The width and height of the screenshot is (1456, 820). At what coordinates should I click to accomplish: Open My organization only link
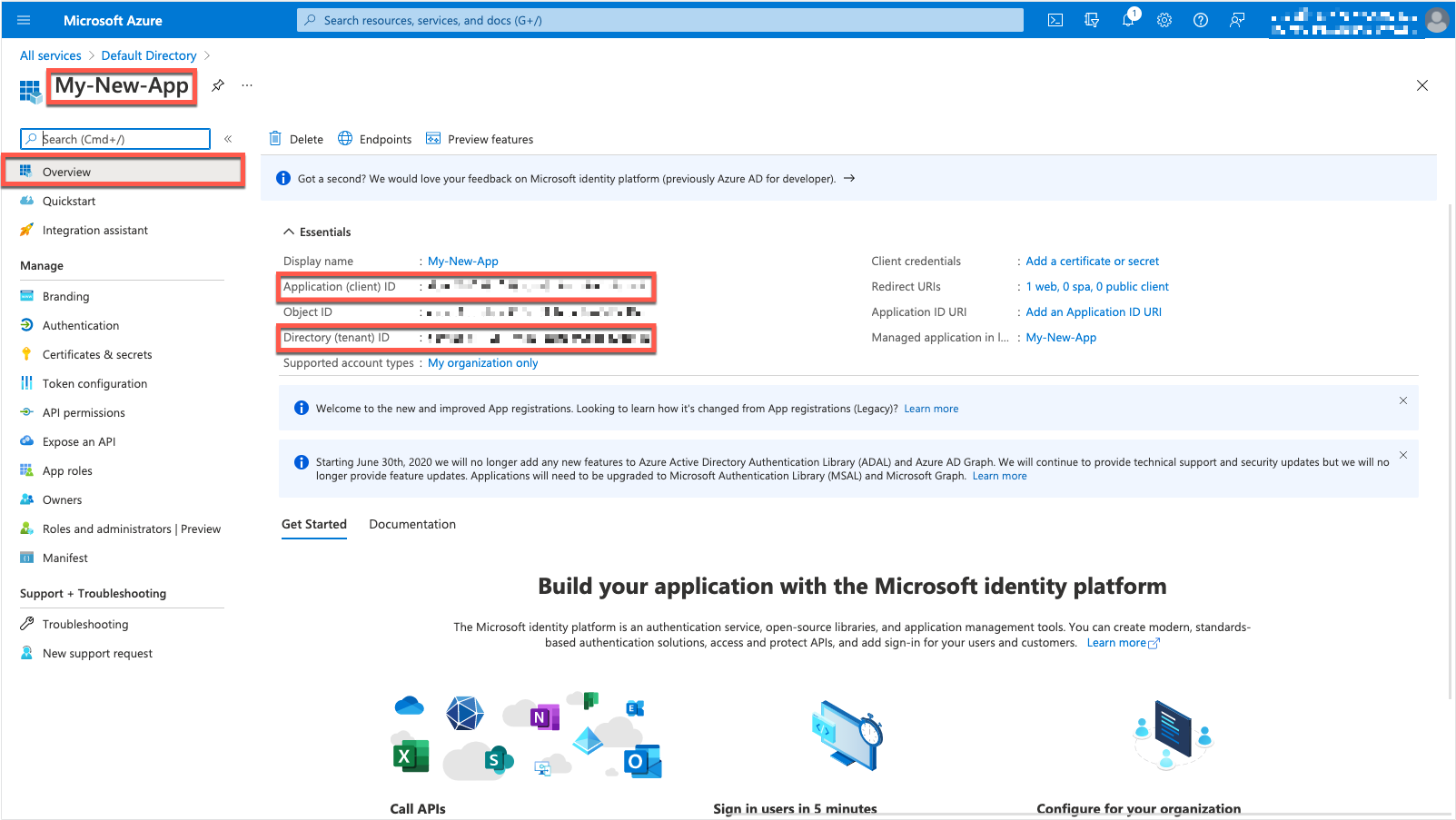pyautogui.click(x=483, y=362)
